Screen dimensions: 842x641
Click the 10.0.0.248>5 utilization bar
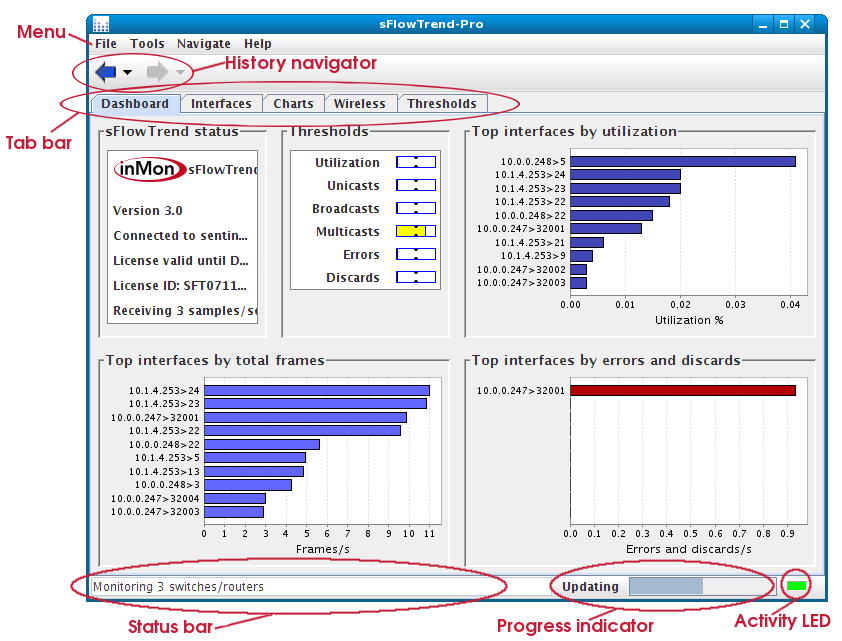click(682, 161)
